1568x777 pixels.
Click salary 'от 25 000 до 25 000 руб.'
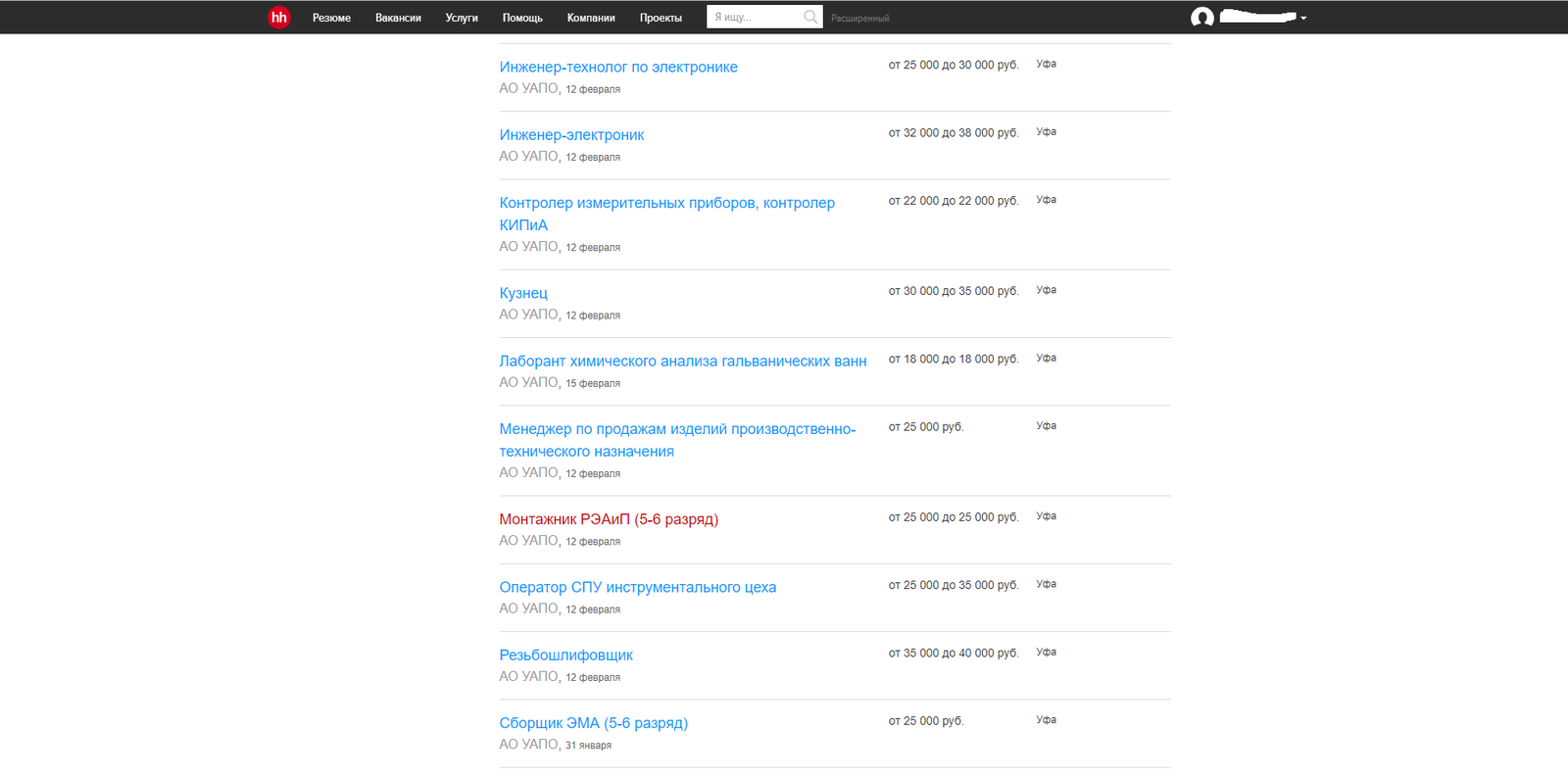[x=954, y=516]
